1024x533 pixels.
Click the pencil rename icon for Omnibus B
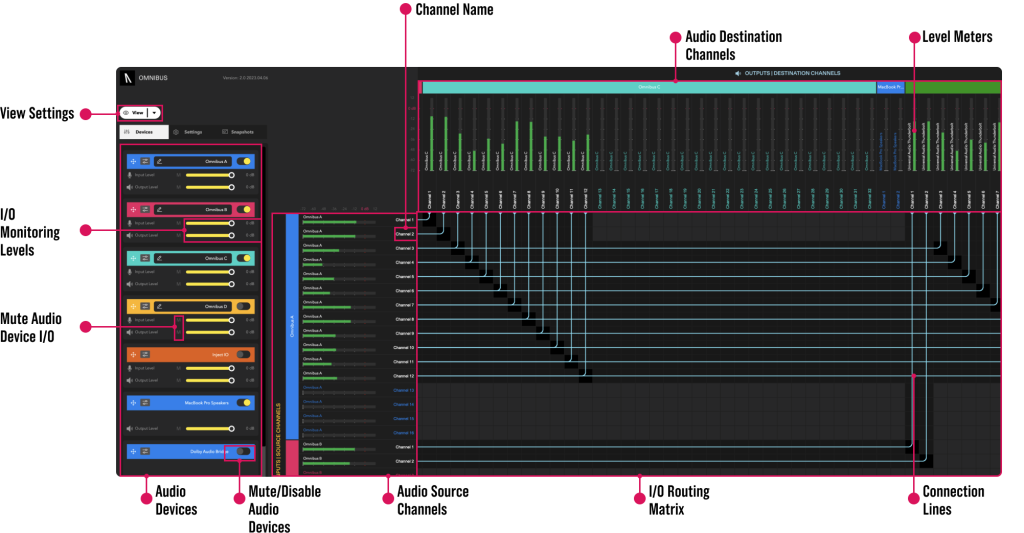159,210
